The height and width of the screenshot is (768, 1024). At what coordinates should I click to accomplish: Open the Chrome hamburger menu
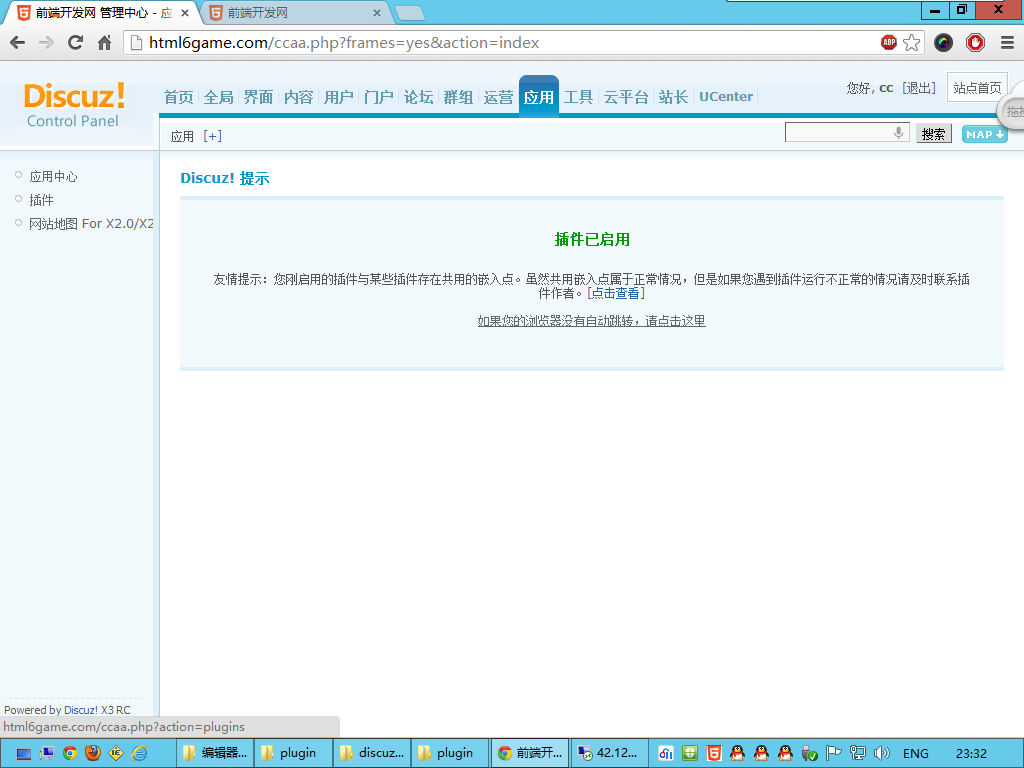1007,43
